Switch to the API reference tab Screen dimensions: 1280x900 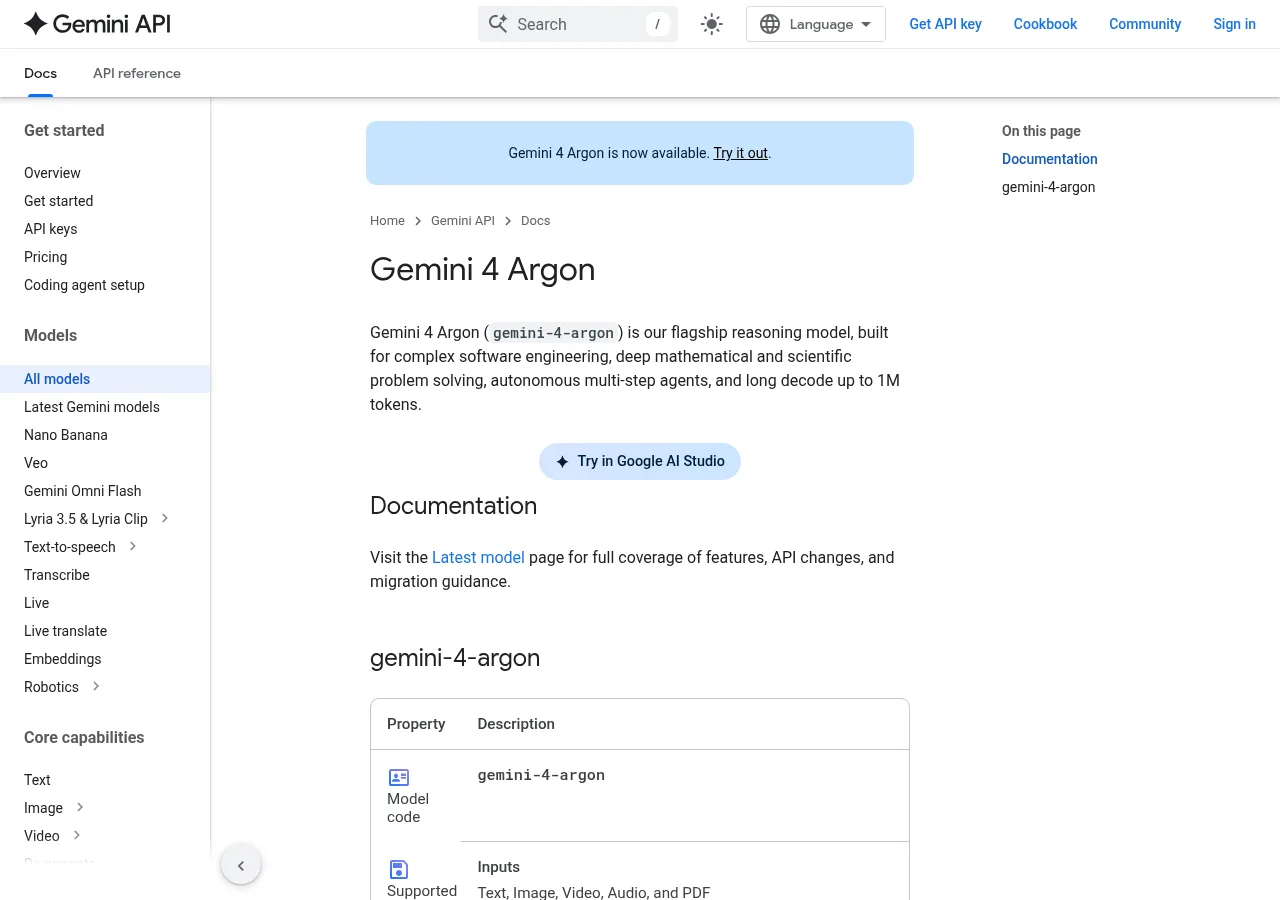click(x=137, y=73)
